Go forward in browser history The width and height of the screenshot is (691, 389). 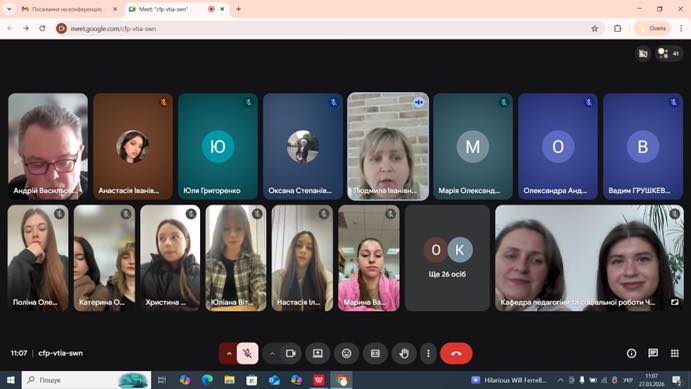[26, 28]
